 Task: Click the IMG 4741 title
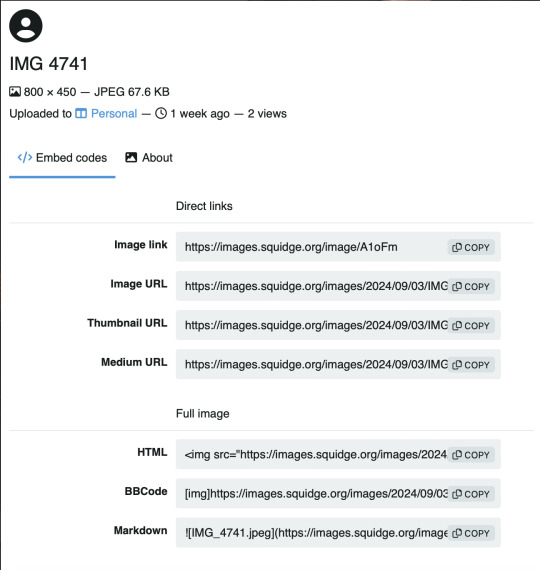[49, 64]
